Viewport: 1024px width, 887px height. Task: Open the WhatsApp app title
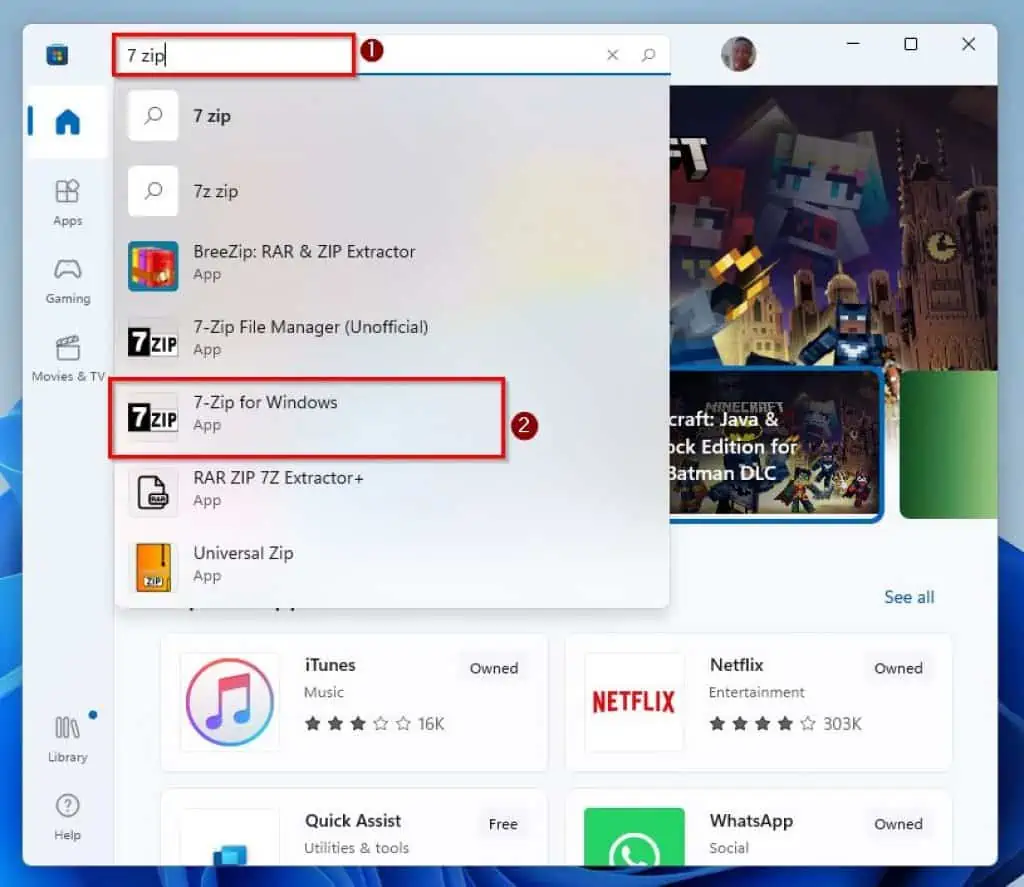(x=751, y=820)
